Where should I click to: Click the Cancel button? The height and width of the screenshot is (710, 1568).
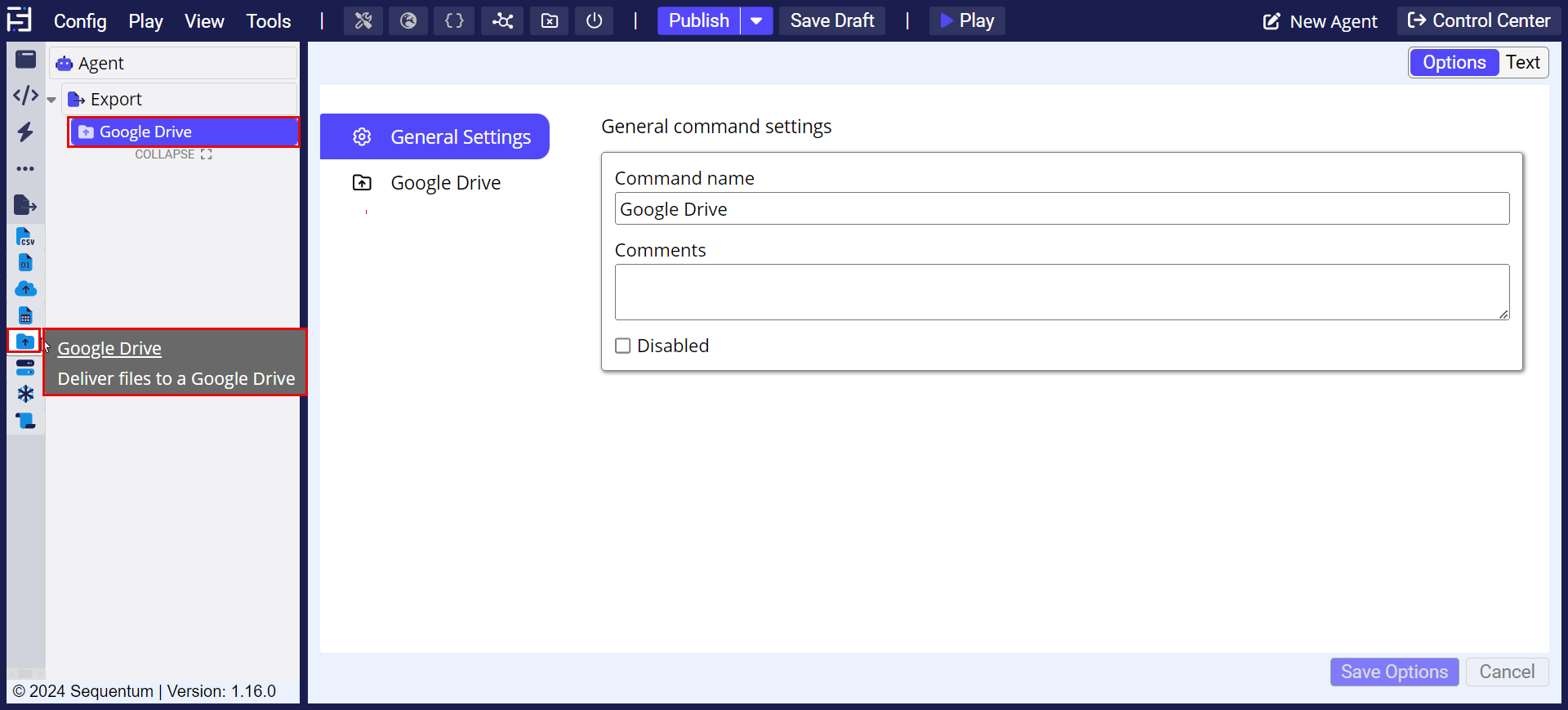(x=1508, y=672)
